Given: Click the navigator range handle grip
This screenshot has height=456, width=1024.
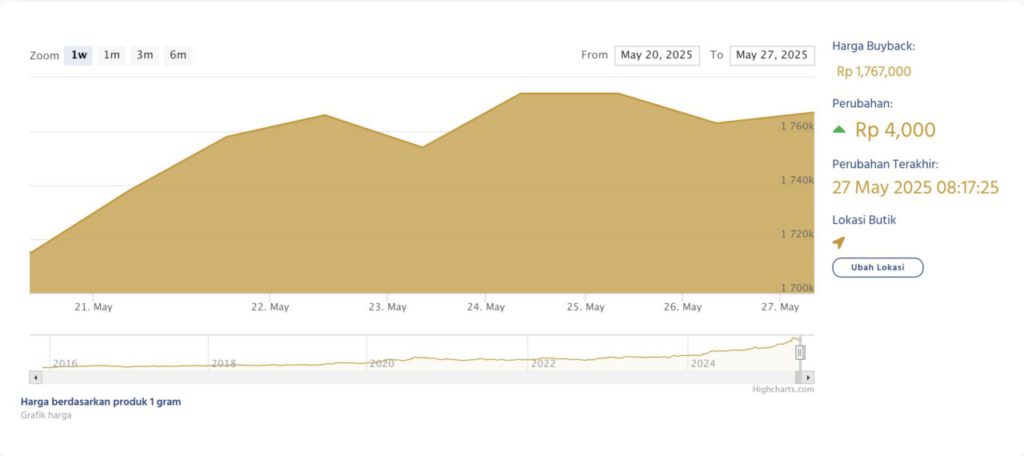Looking at the screenshot, I should pos(800,352).
